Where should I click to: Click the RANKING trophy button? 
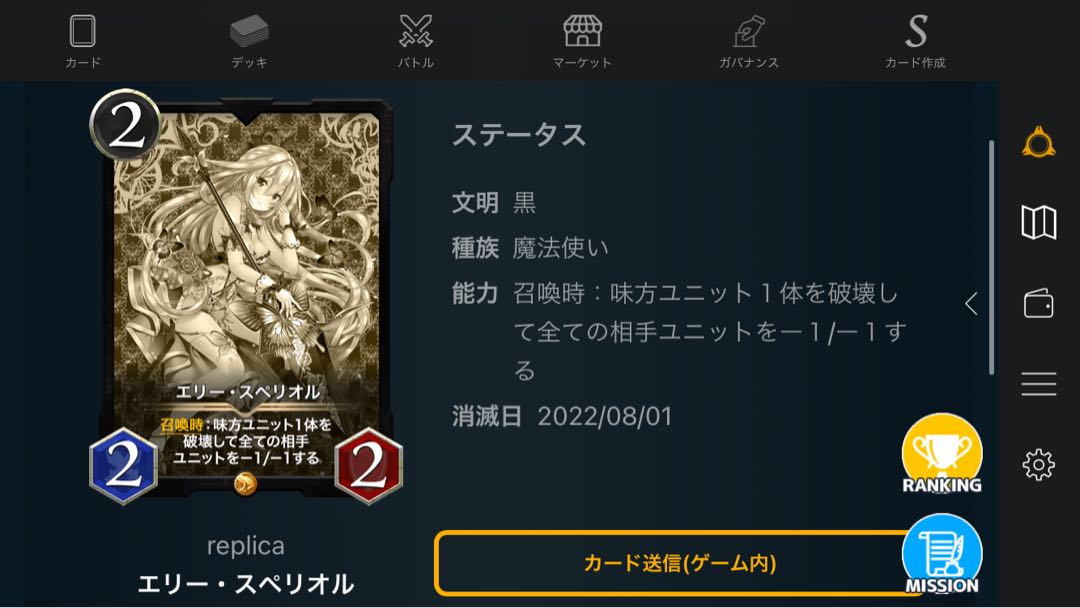tap(942, 454)
